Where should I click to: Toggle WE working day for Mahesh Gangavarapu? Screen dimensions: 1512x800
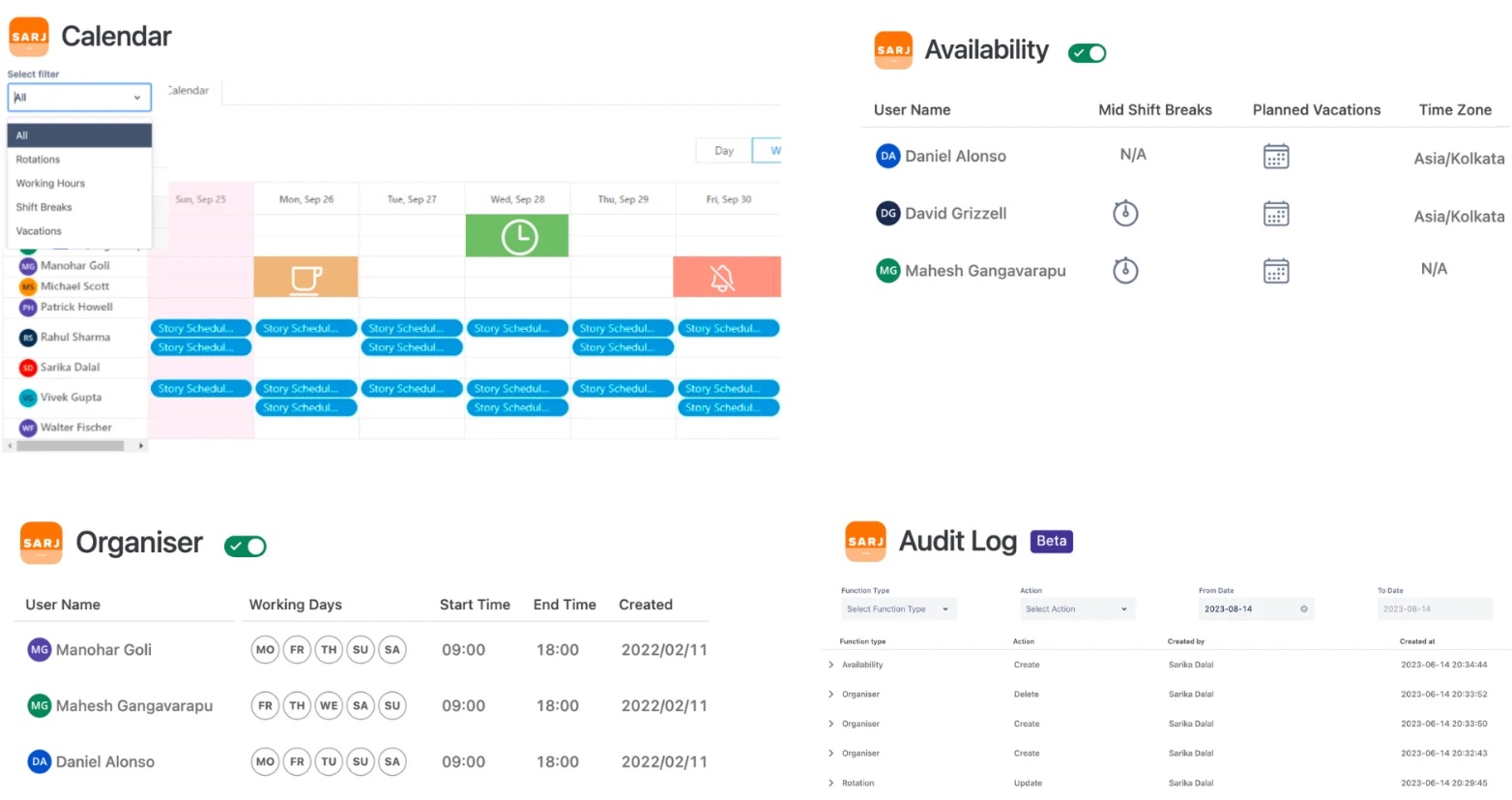(x=329, y=706)
